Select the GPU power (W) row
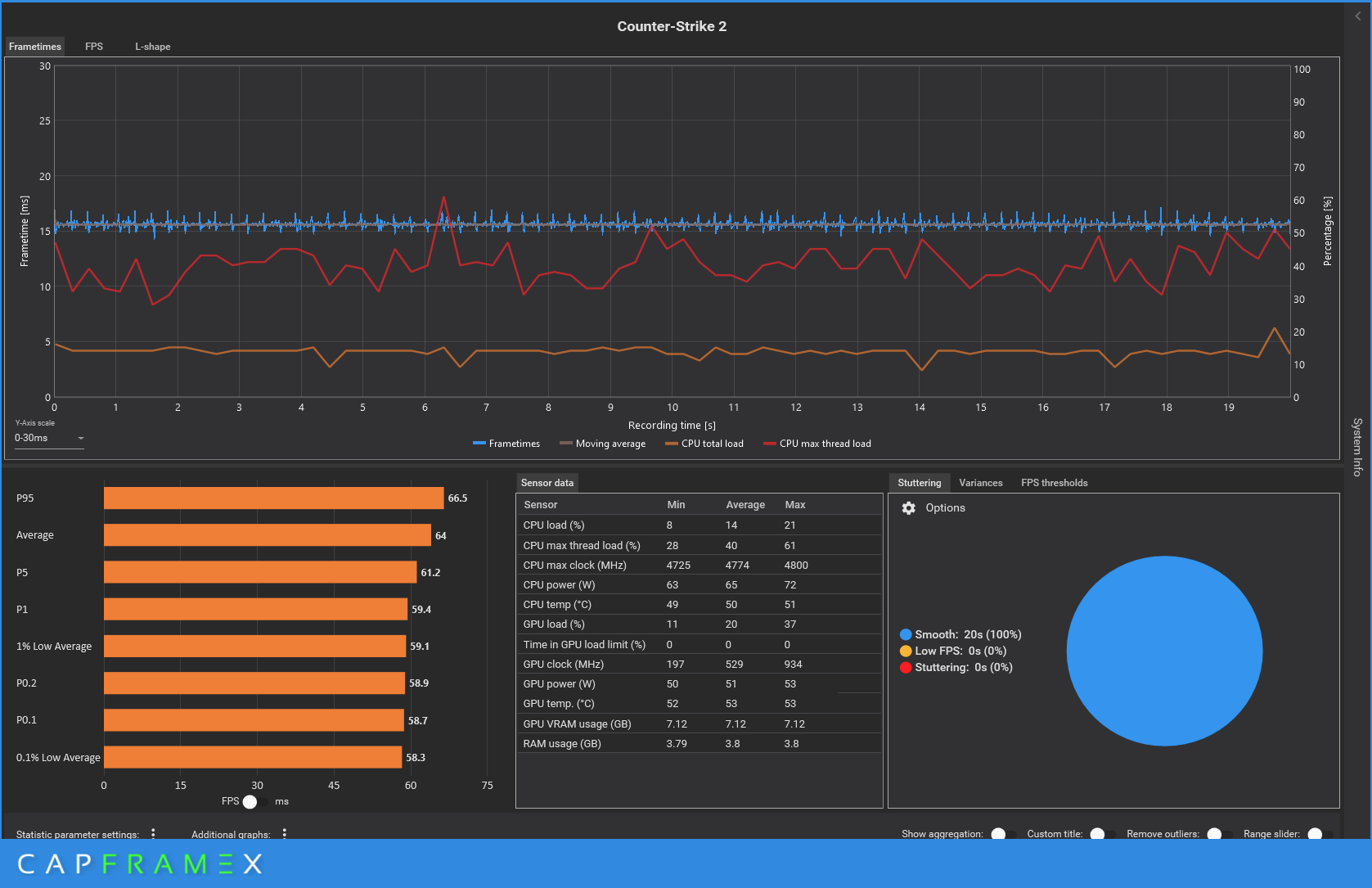Viewport: 1372px width, 888px height. point(699,683)
